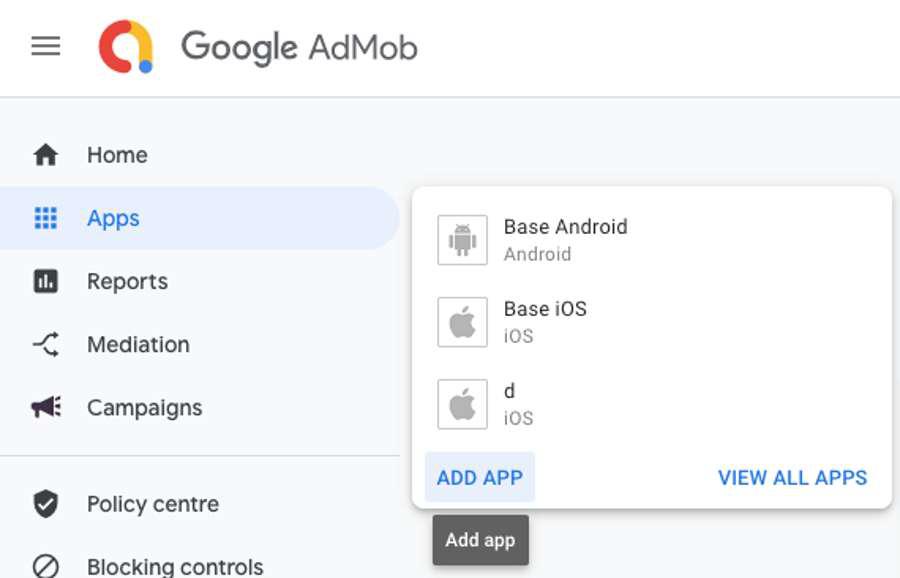
Task: Click the Apps grid icon
Action: coord(46,218)
